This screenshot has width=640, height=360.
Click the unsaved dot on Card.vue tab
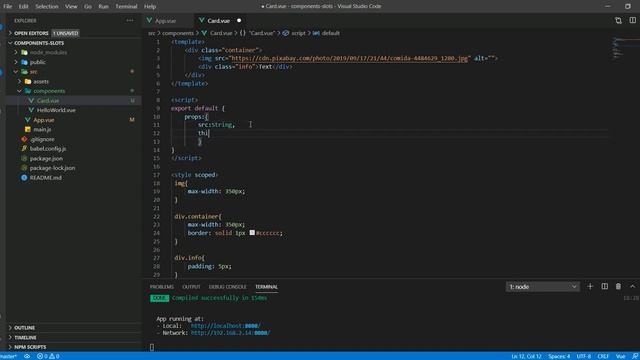pos(239,20)
